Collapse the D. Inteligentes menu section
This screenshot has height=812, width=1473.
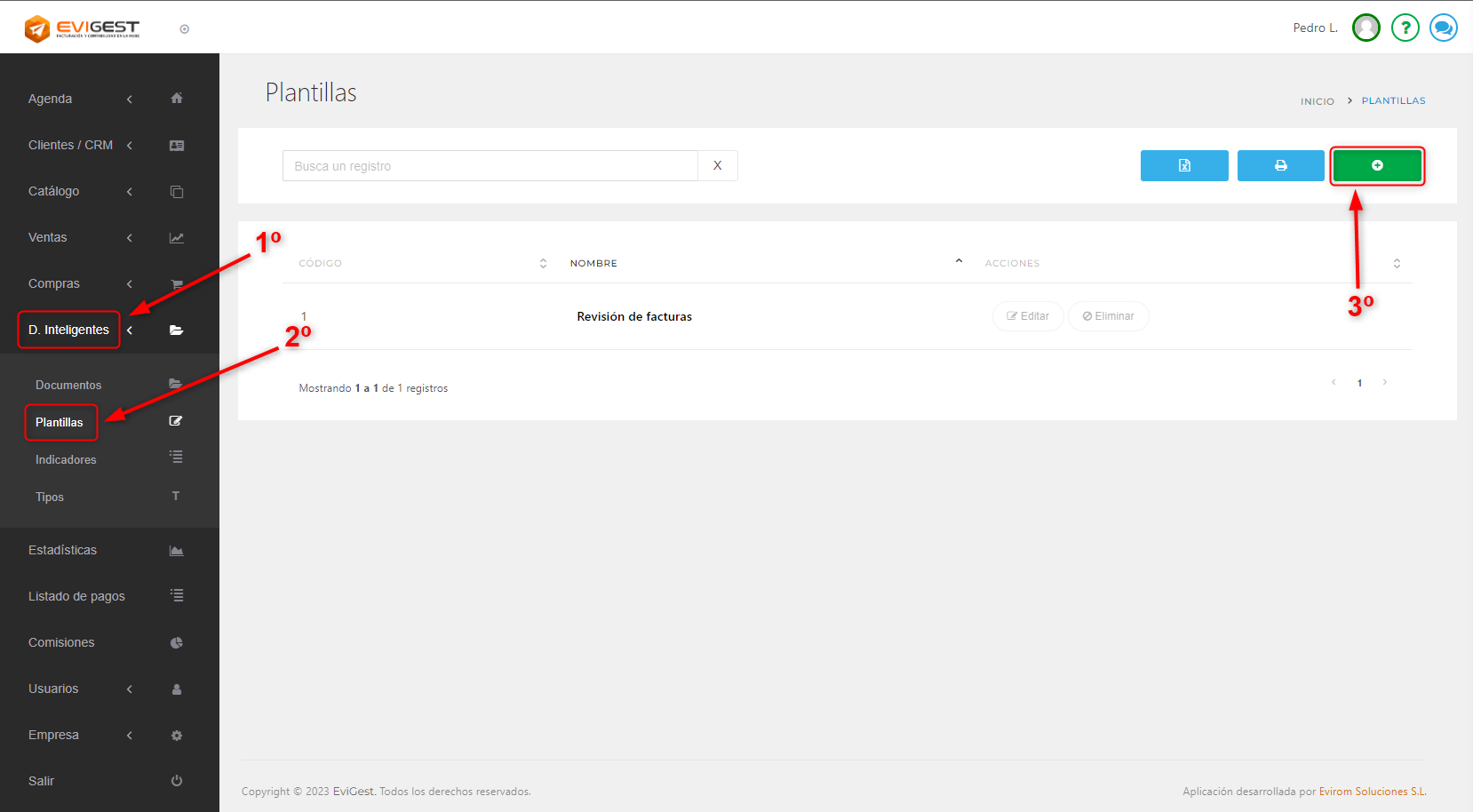coord(69,330)
